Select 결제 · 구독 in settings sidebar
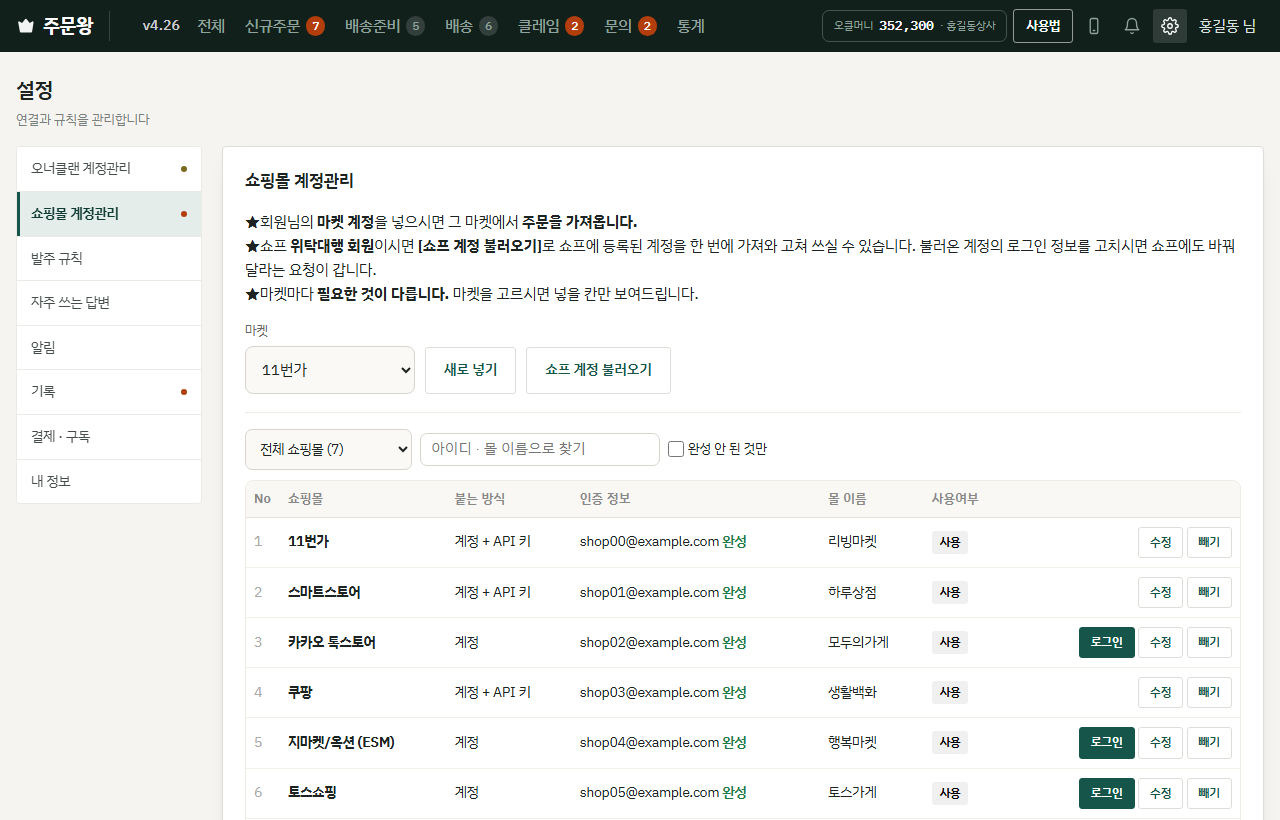The width and height of the screenshot is (1280, 820). pyautogui.click(x=109, y=437)
